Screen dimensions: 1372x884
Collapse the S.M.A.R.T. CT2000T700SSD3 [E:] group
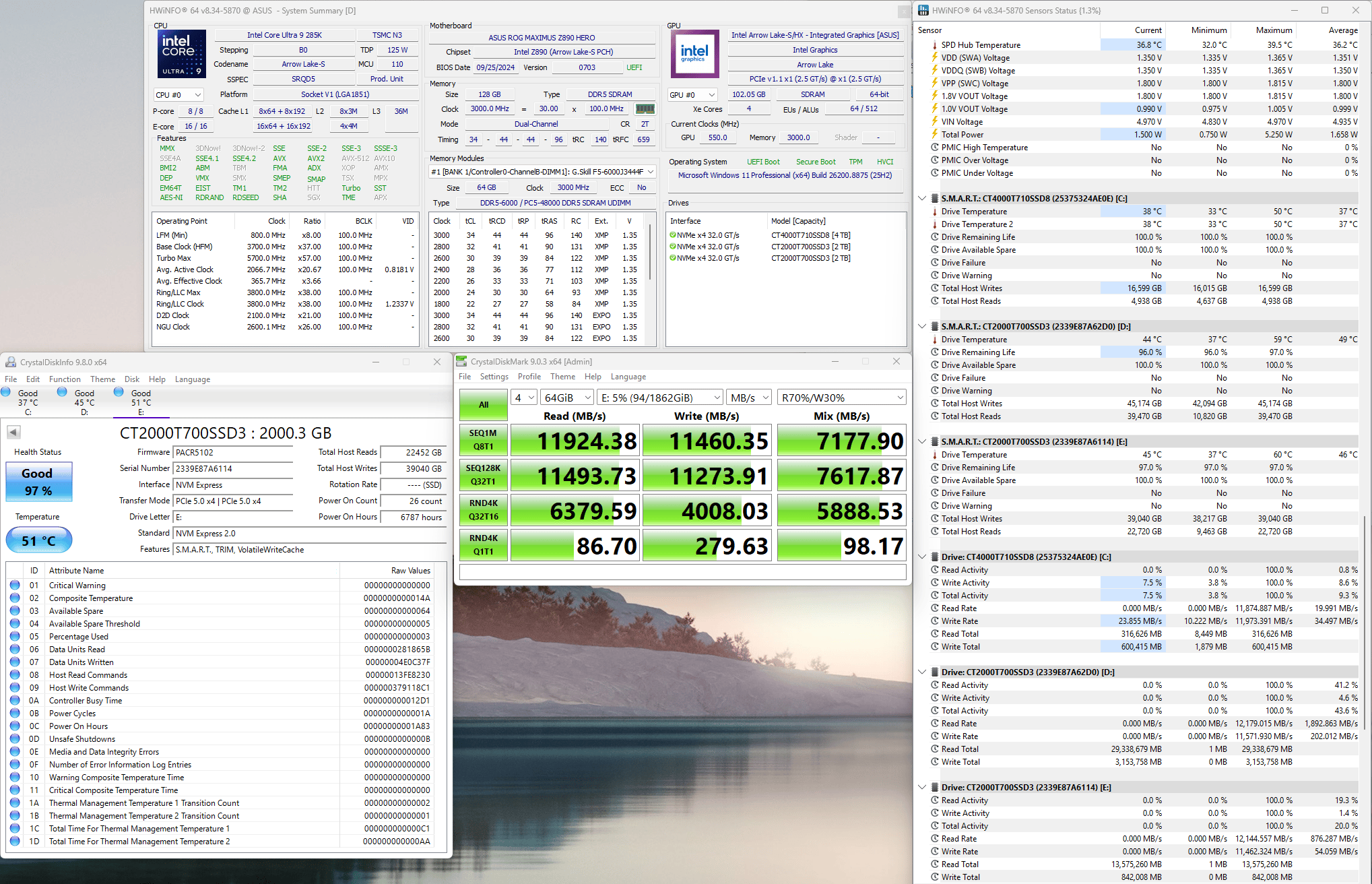click(x=922, y=442)
